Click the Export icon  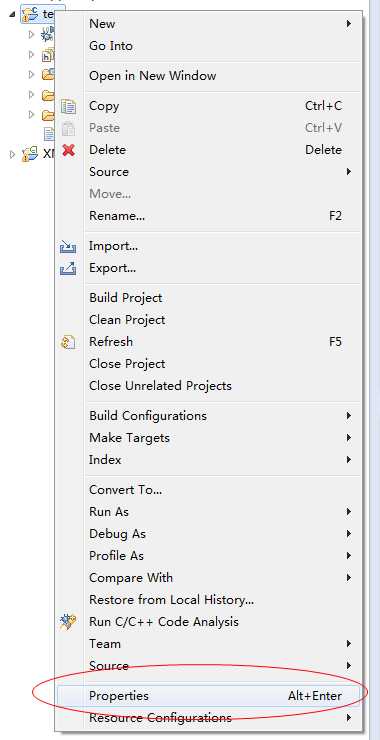(x=68, y=268)
